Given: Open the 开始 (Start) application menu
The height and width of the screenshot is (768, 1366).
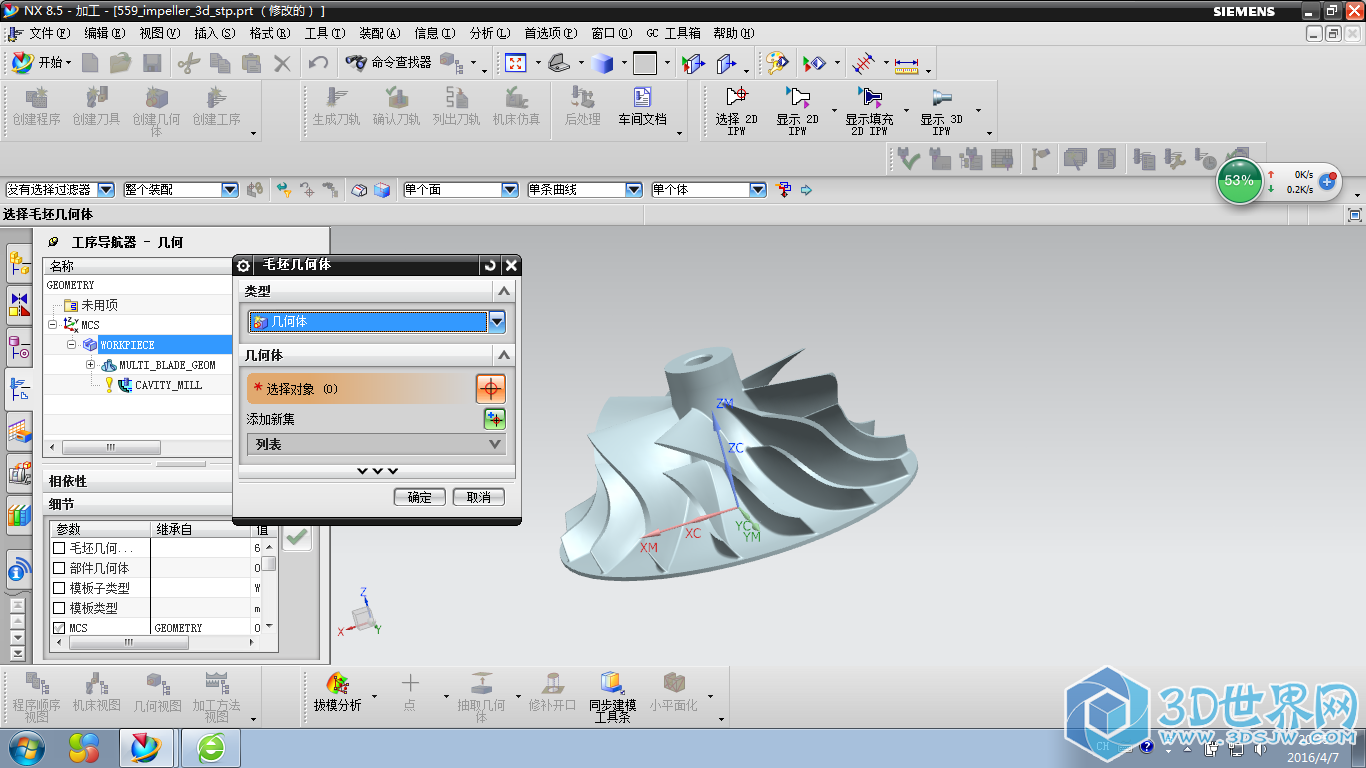Looking at the screenshot, I should (40, 63).
